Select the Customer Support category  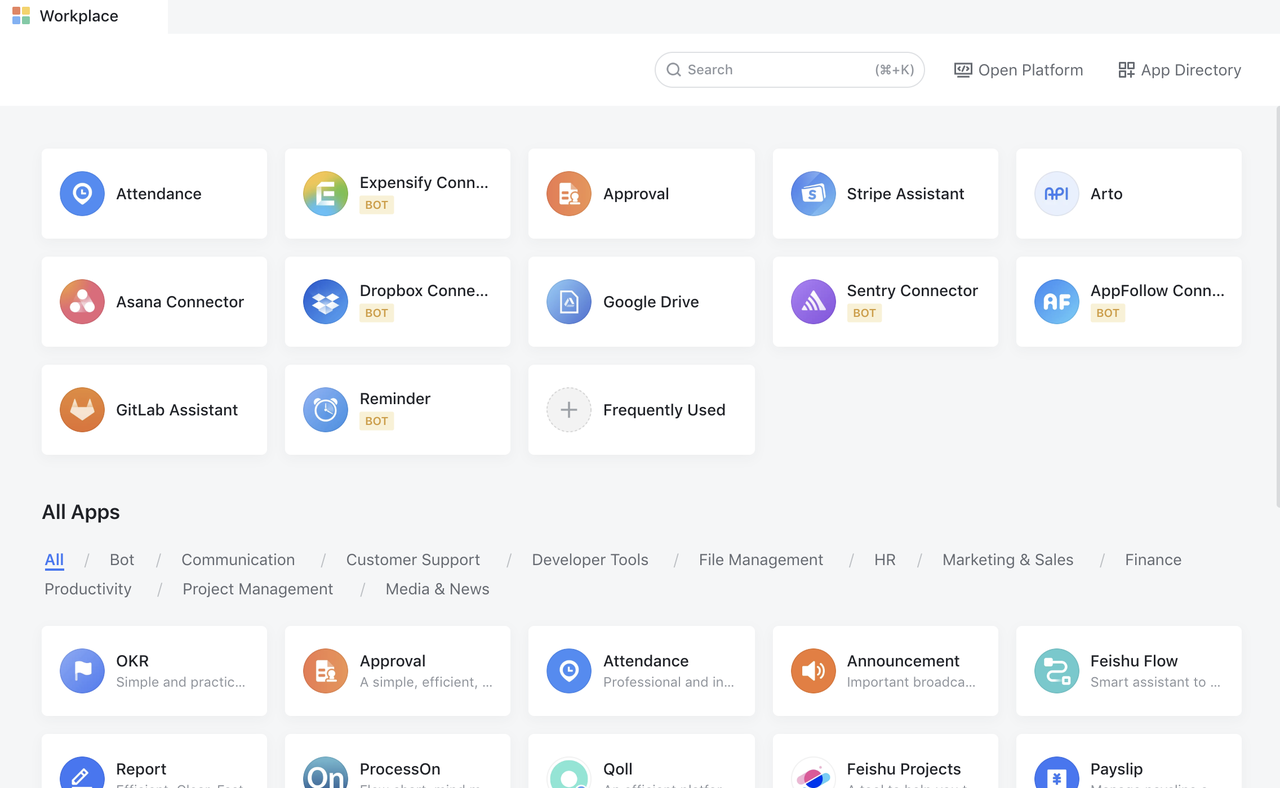click(x=413, y=560)
